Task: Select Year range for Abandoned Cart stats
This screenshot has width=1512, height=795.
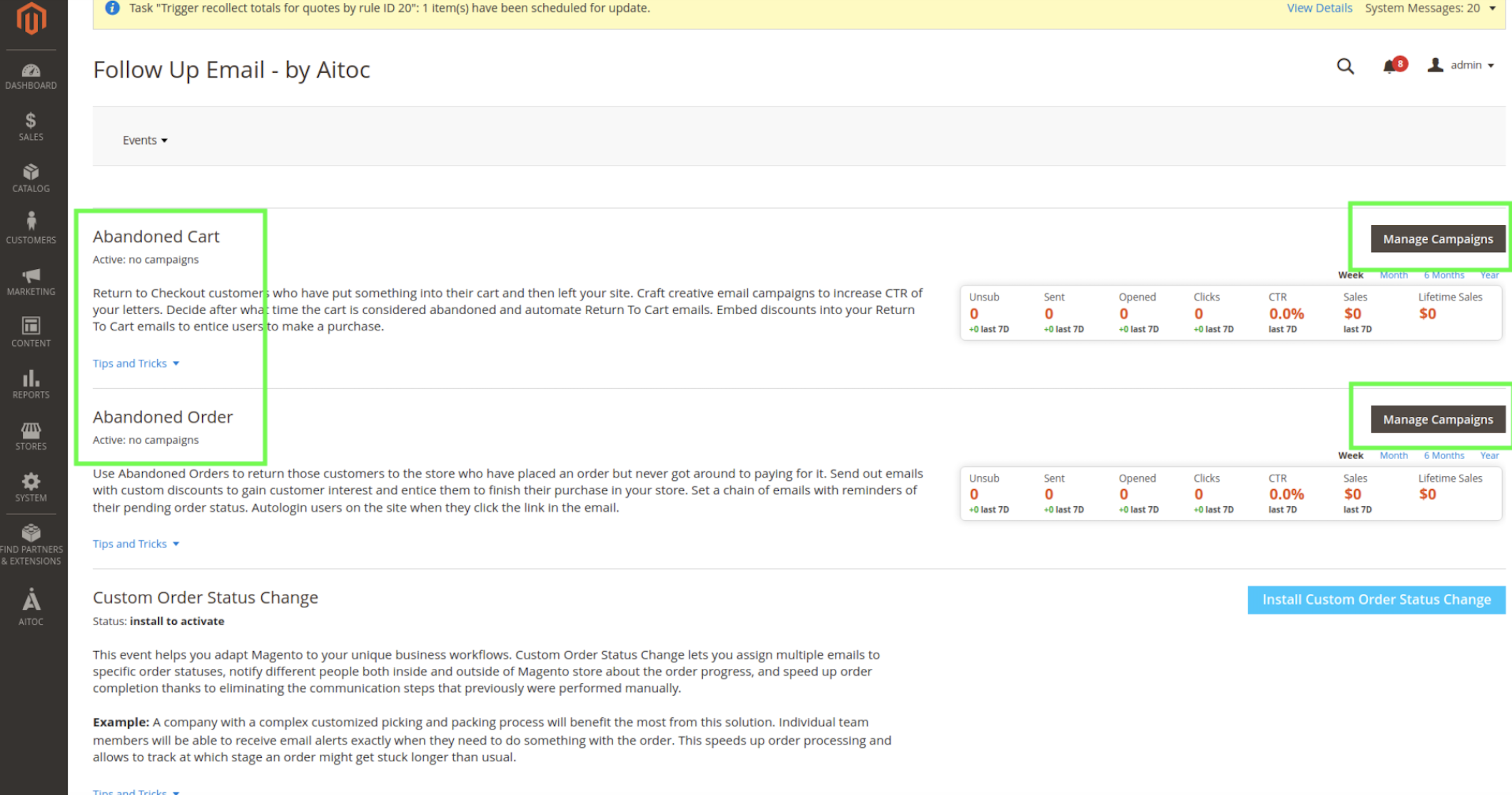Action: point(1489,275)
